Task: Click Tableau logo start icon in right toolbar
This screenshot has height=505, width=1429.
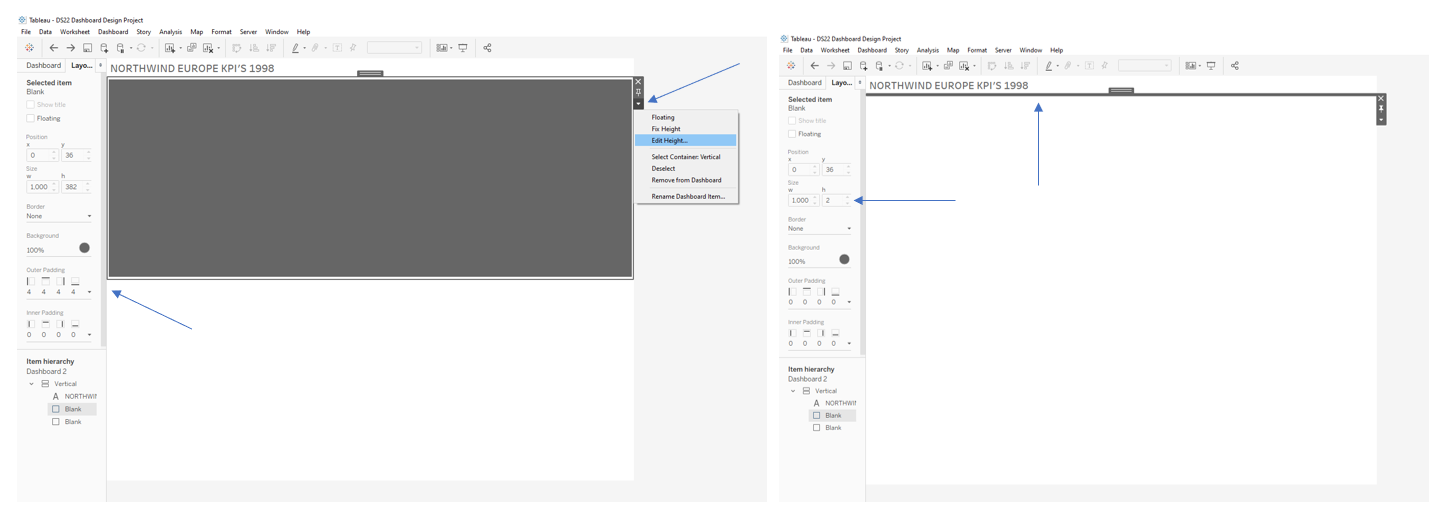Action: click(x=791, y=66)
